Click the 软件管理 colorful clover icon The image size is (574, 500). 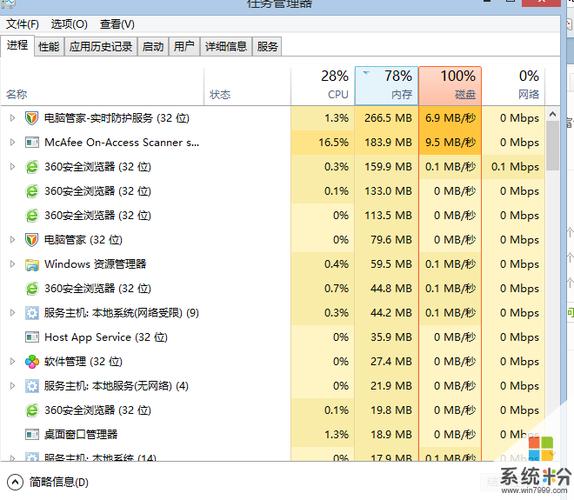[x=32, y=362]
